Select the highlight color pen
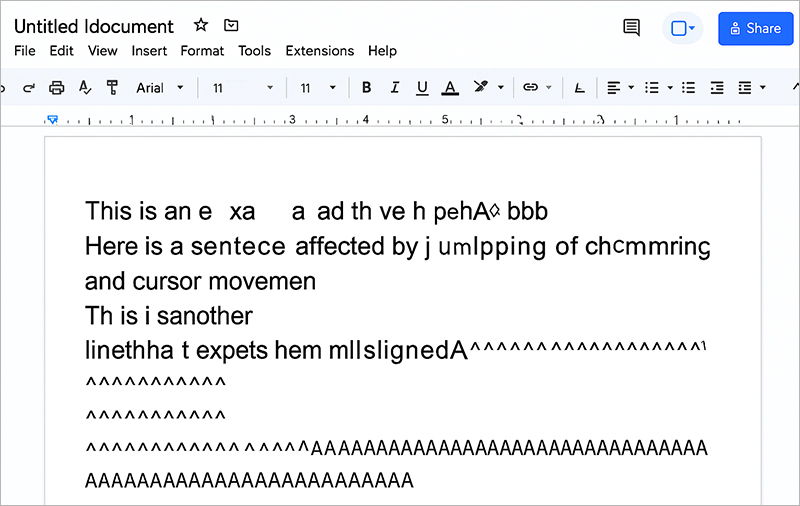Screen dimensions: 800x506 (480, 87)
